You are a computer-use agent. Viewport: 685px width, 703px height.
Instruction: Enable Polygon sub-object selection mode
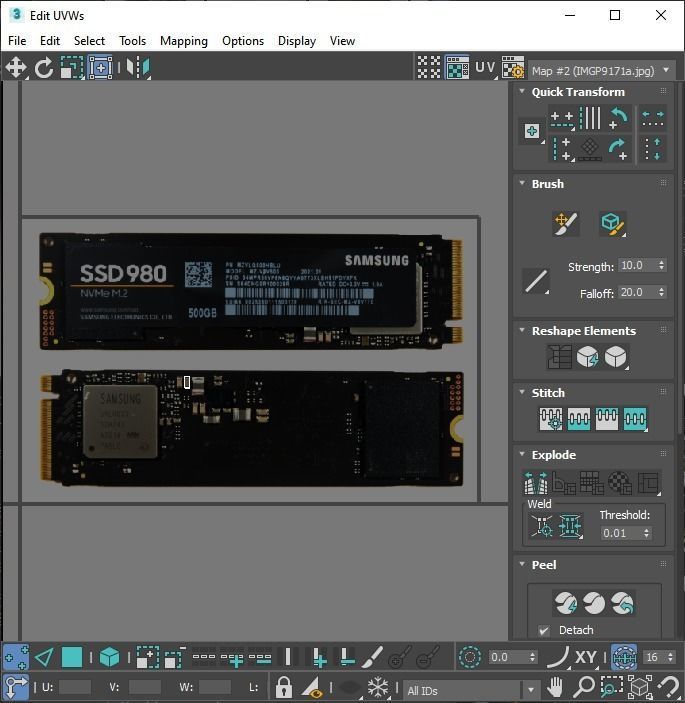click(x=72, y=658)
